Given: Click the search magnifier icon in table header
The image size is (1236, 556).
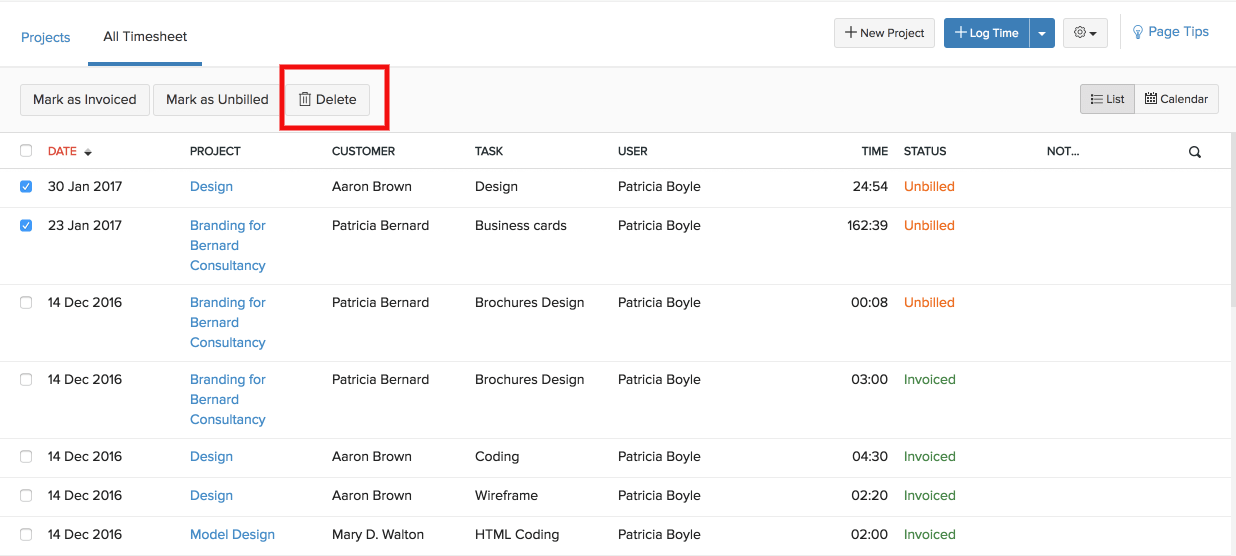Looking at the screenshot, I should [1194, 152].
